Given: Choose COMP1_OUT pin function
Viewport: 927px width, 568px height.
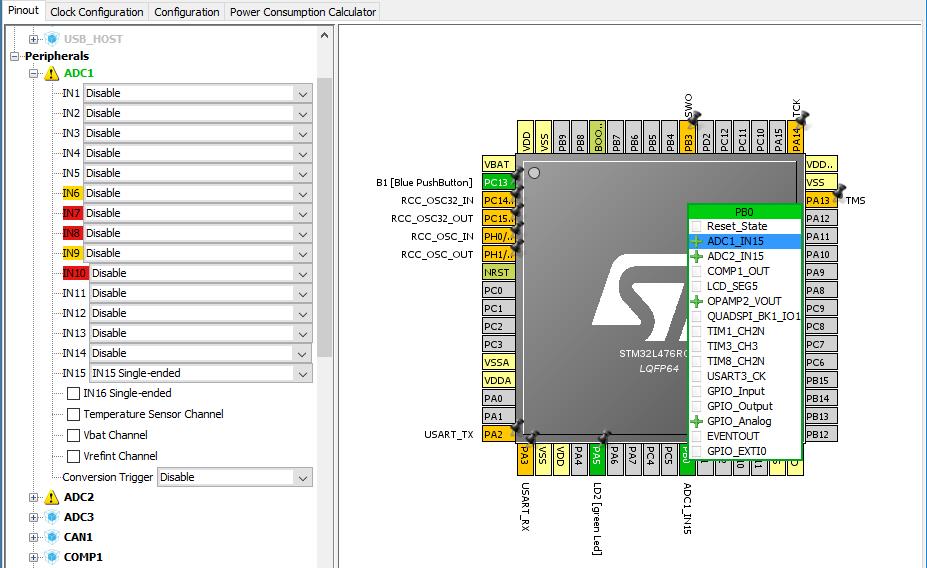Looking at the screenshot, I should point(745,271).
